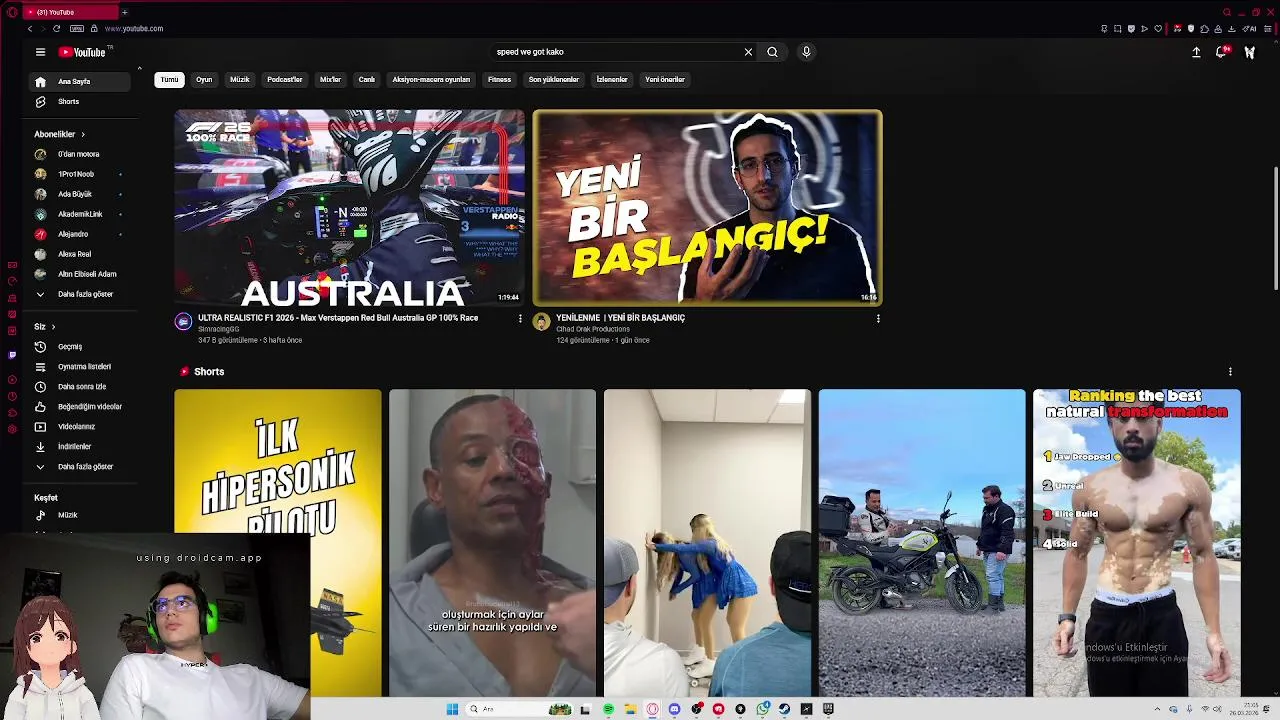Select the Canlı filter chip
The image size is (1280, 720).
click(x=367, y=80)
